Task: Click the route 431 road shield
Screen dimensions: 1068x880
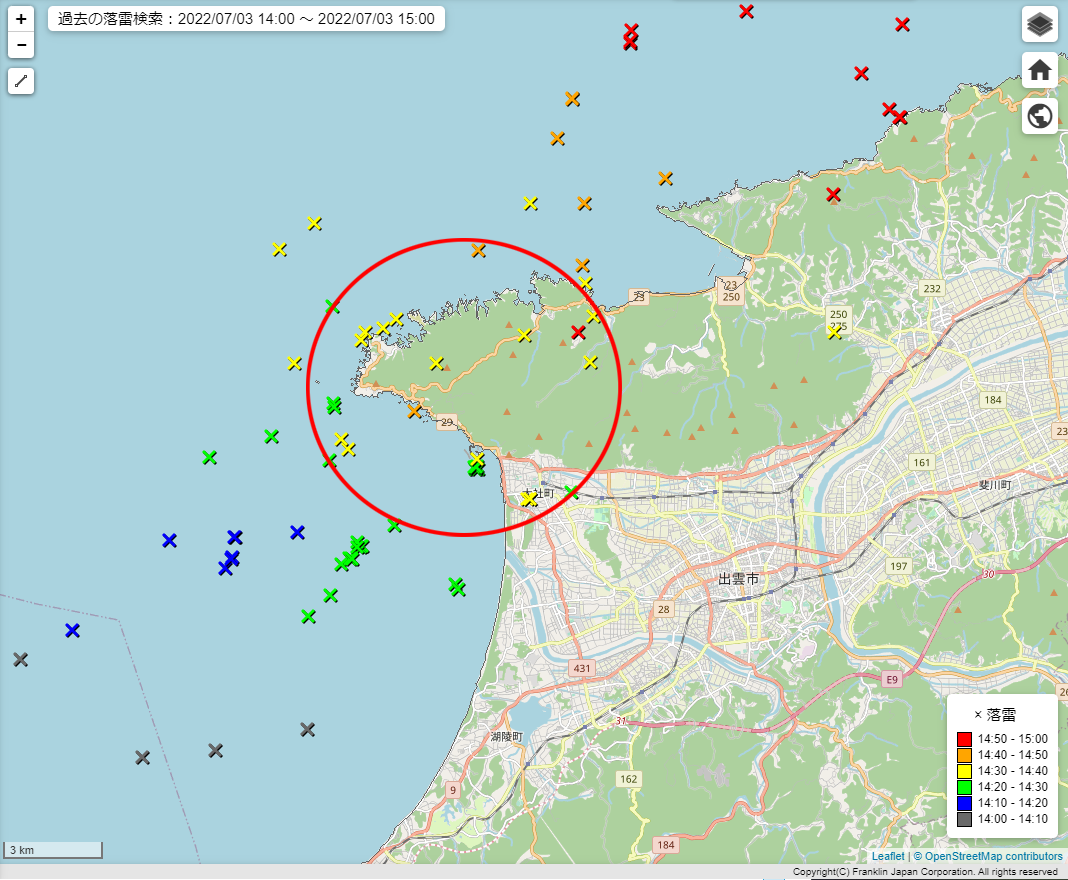Action: [581, 668]
